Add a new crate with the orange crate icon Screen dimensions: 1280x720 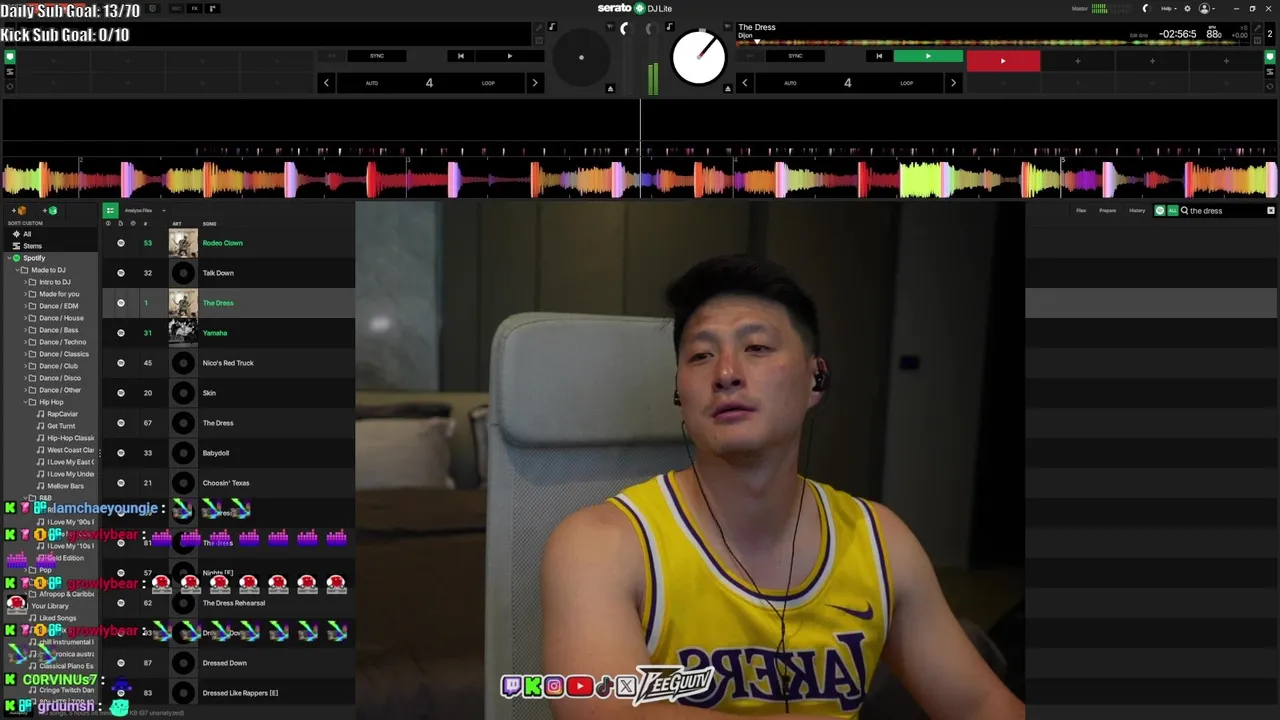point(20,211)
